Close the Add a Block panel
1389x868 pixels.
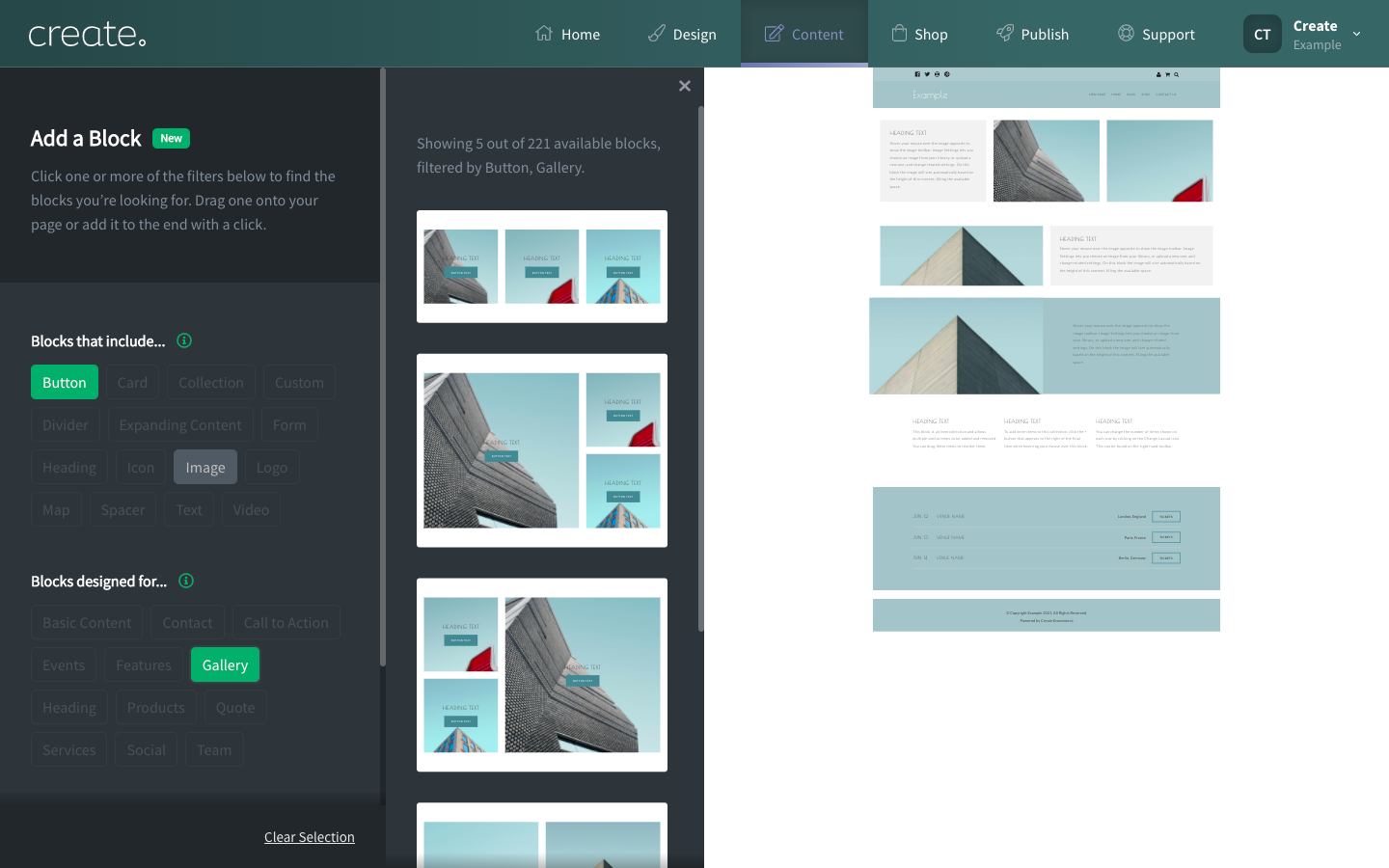(x=685, y=86)
